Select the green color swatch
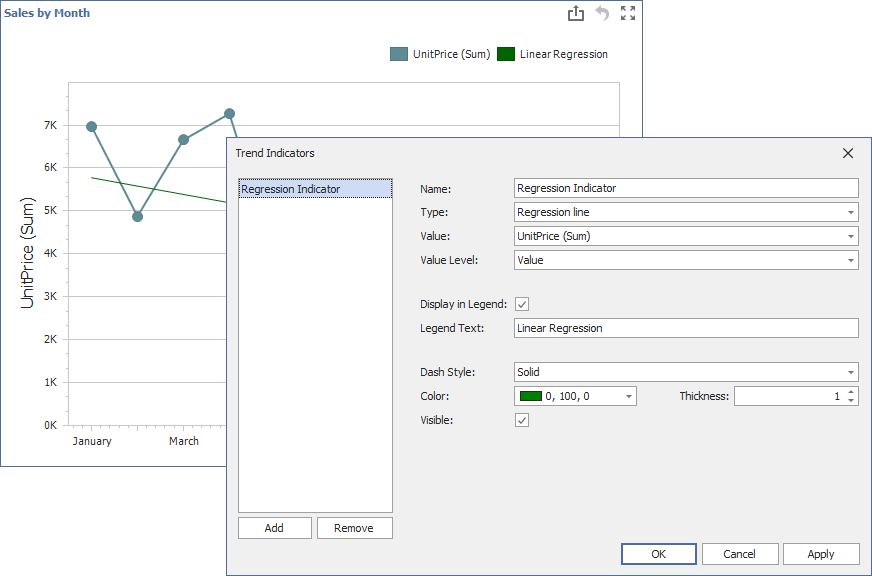 [528, 395]
